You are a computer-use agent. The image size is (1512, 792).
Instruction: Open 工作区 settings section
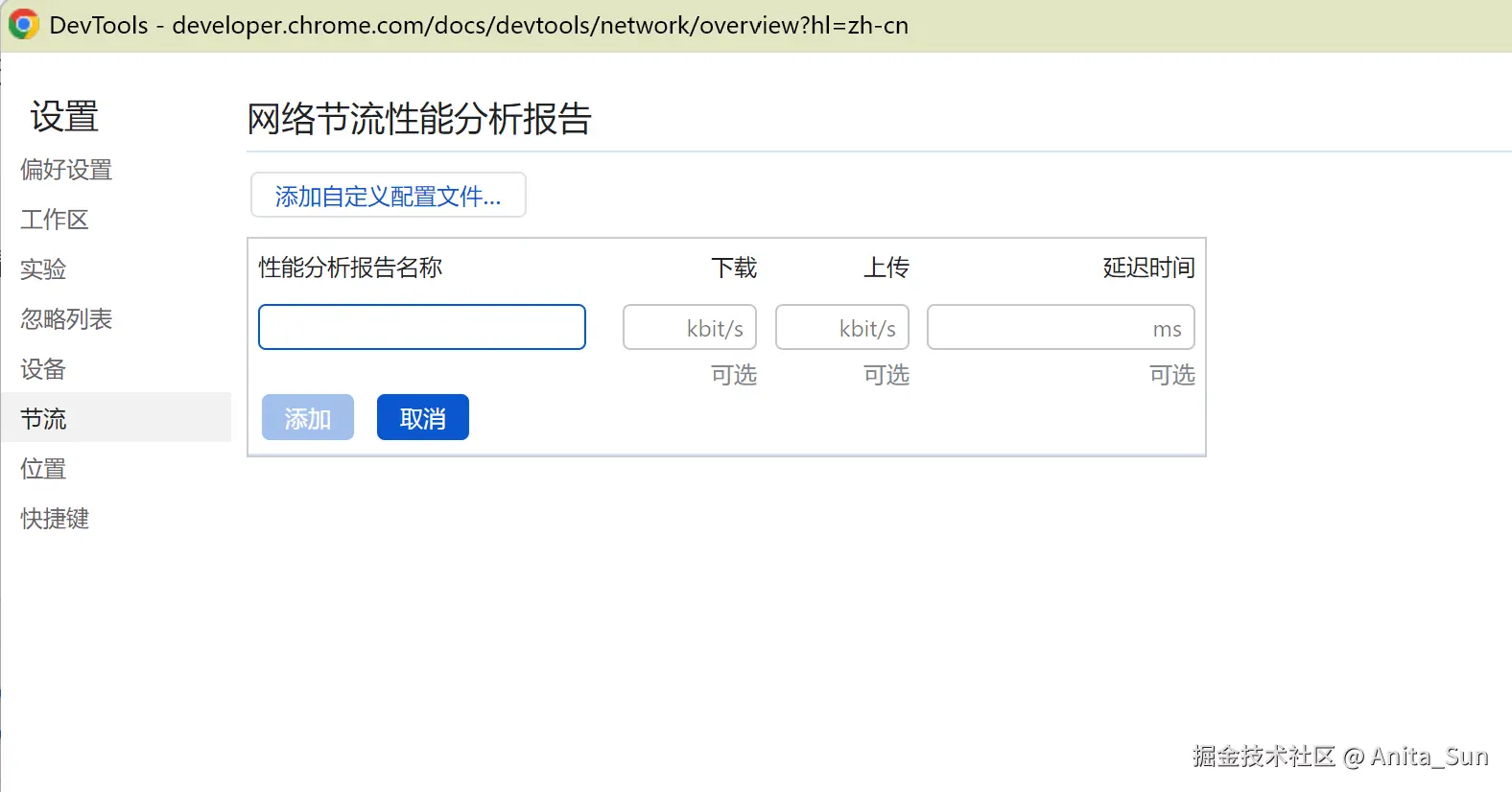[x=55, y=220]
